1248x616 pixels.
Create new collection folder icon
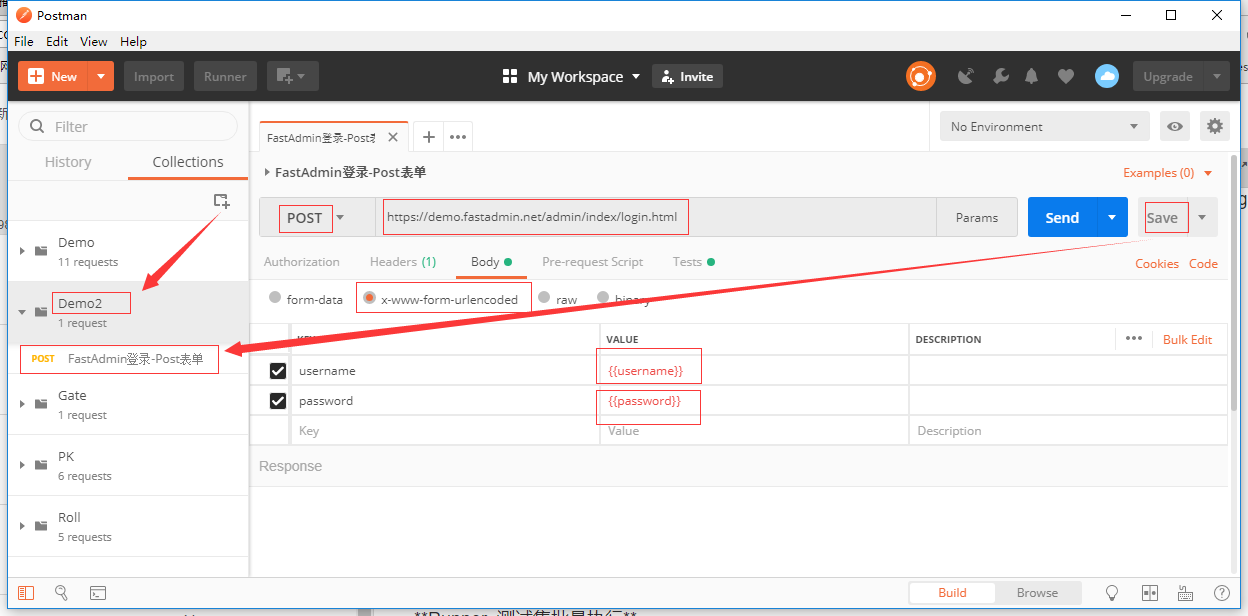pos(222,201)
